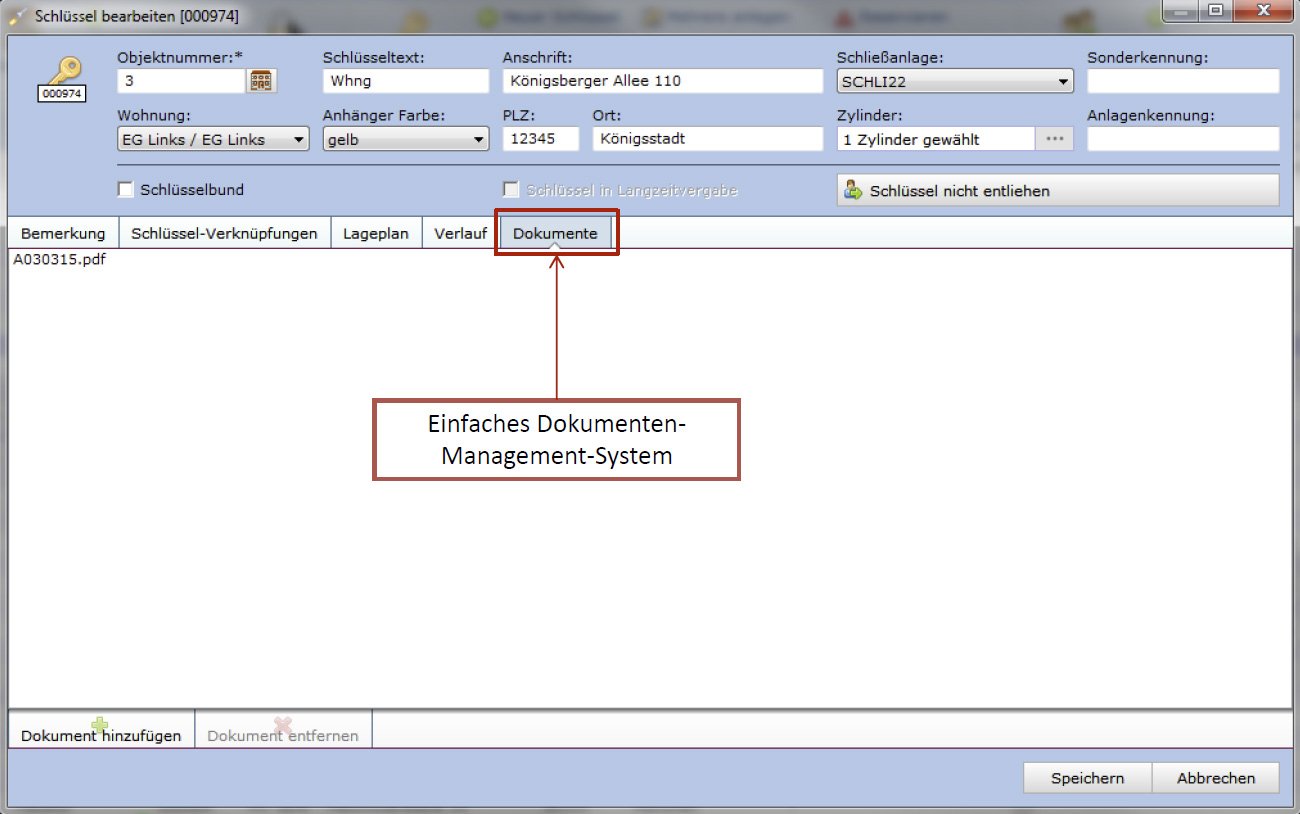The image size is (1300, 814).
Task: Focus the Sonderkennung input field
Action: [x=1183, y=81]
